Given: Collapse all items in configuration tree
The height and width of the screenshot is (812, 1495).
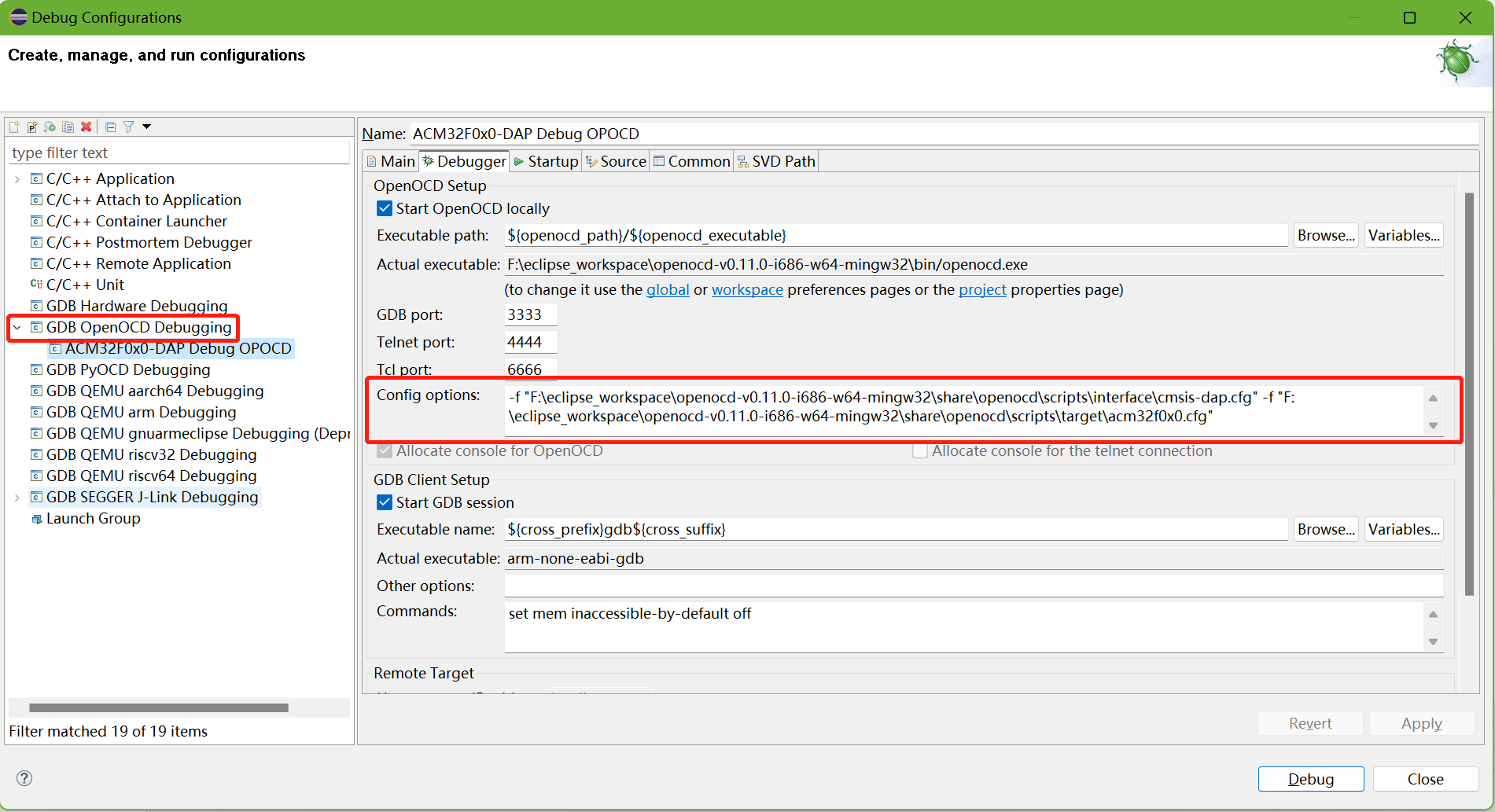Looking at the screenshot, I should 110,127.
